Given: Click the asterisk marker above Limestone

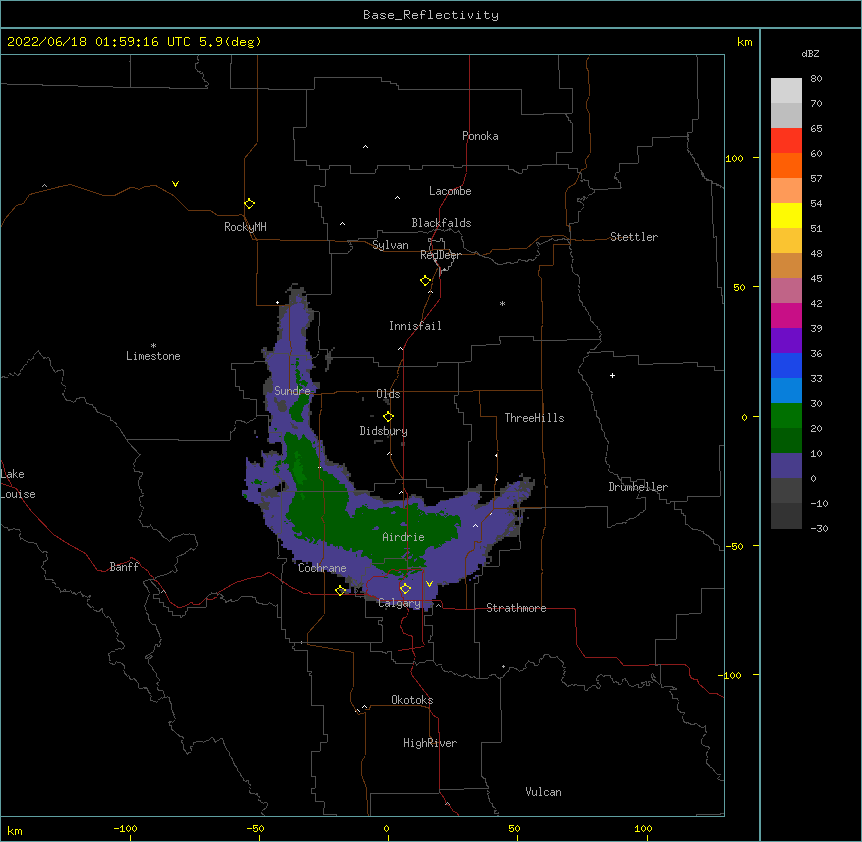Looking at the screenshot, I should (153, 345).
